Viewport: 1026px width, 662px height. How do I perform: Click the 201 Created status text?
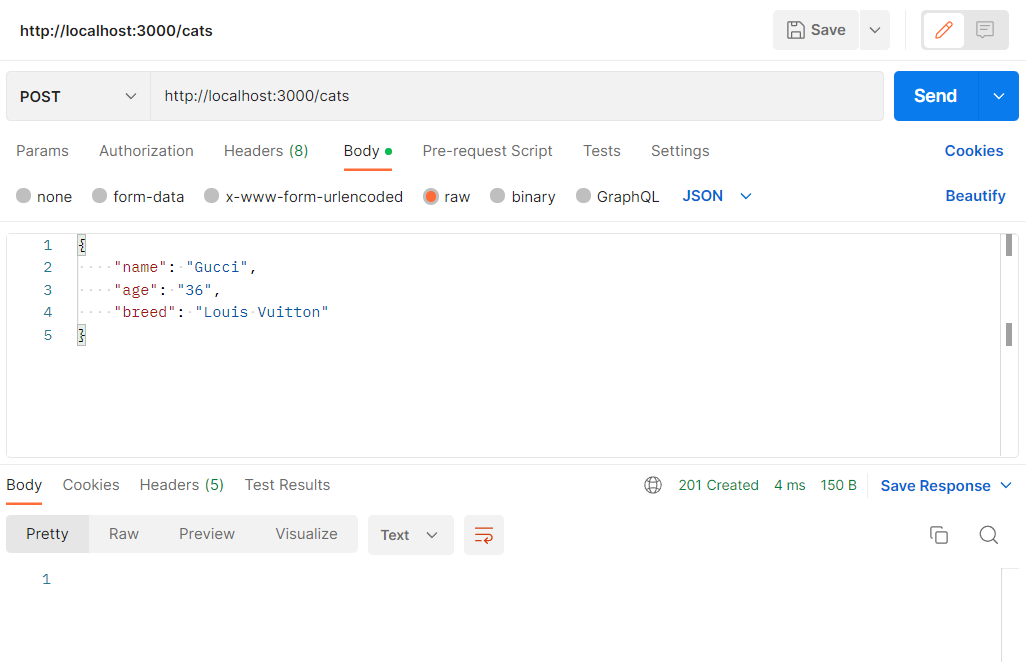coord(718,485)
